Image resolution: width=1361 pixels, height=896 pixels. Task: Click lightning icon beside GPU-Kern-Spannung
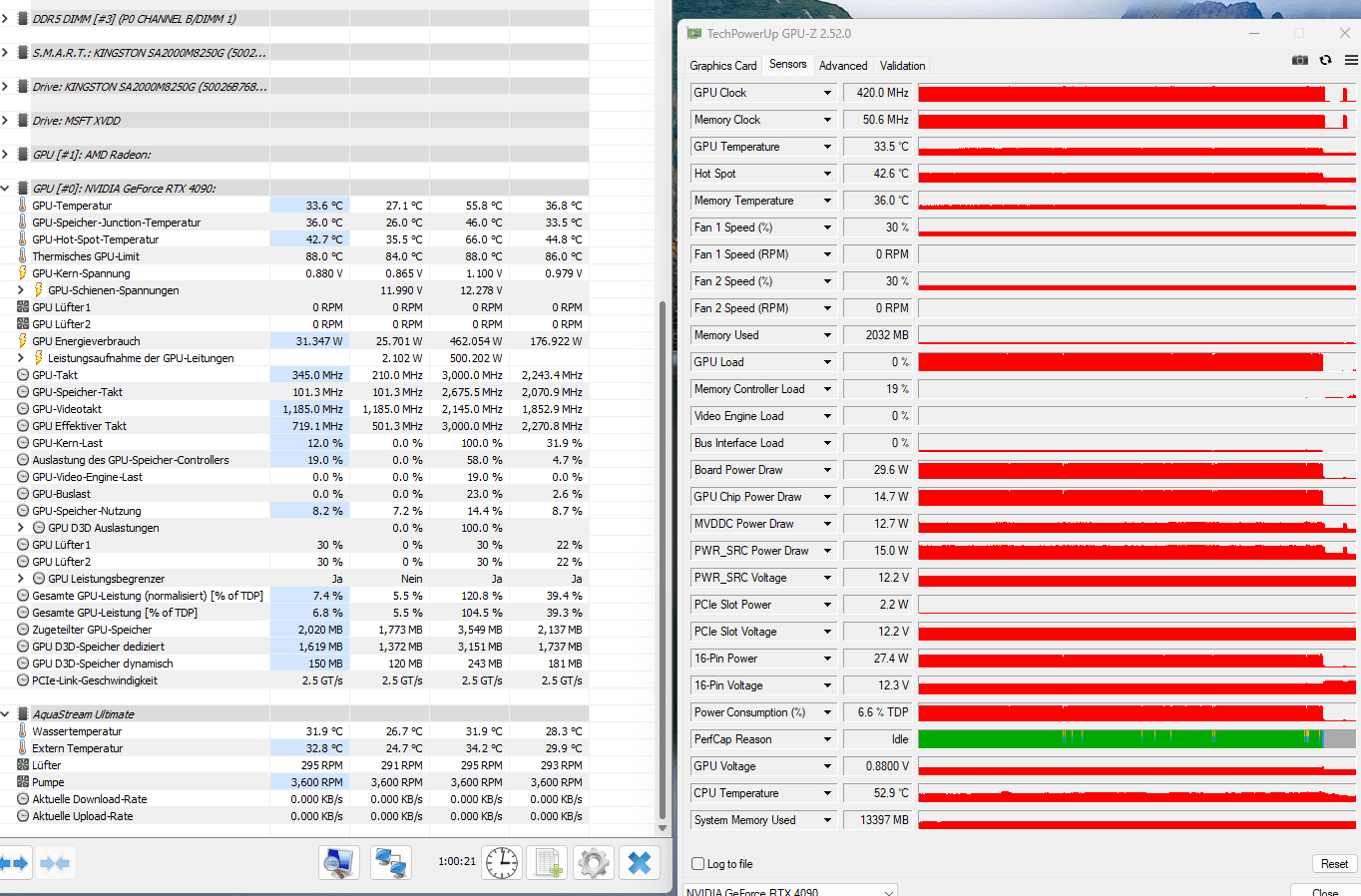pos(23,273)
